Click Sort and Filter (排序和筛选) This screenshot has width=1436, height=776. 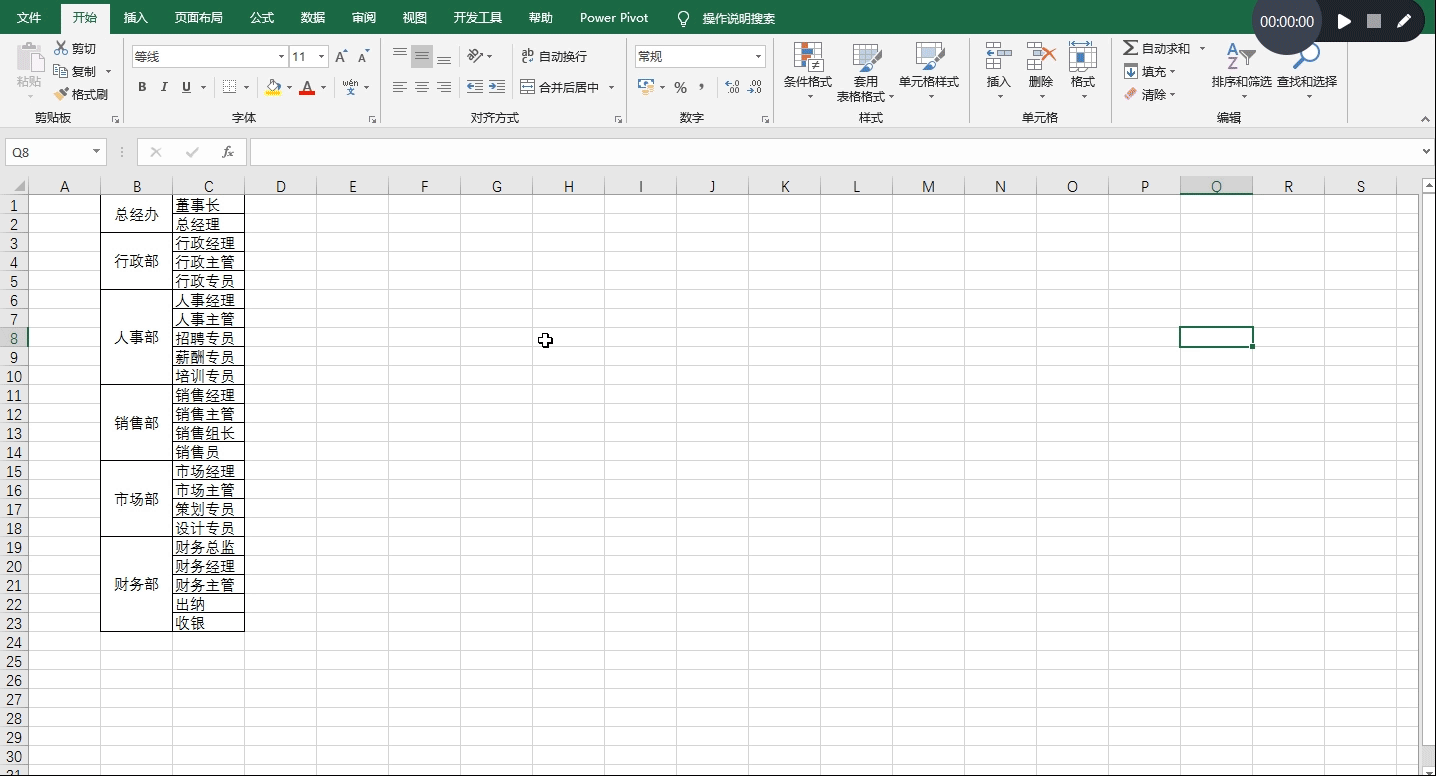click(1241, 71)
